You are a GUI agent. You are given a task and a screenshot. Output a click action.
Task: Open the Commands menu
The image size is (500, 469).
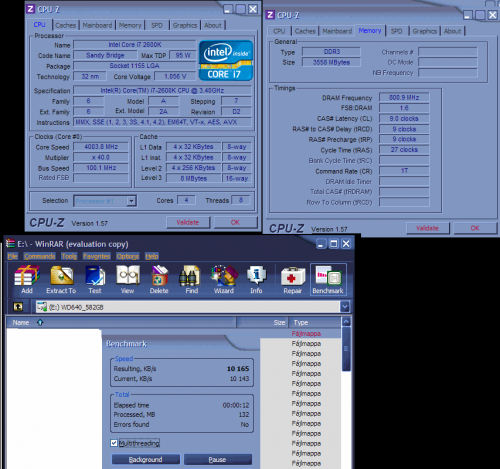pyautogui.click(x=39, y=256)
